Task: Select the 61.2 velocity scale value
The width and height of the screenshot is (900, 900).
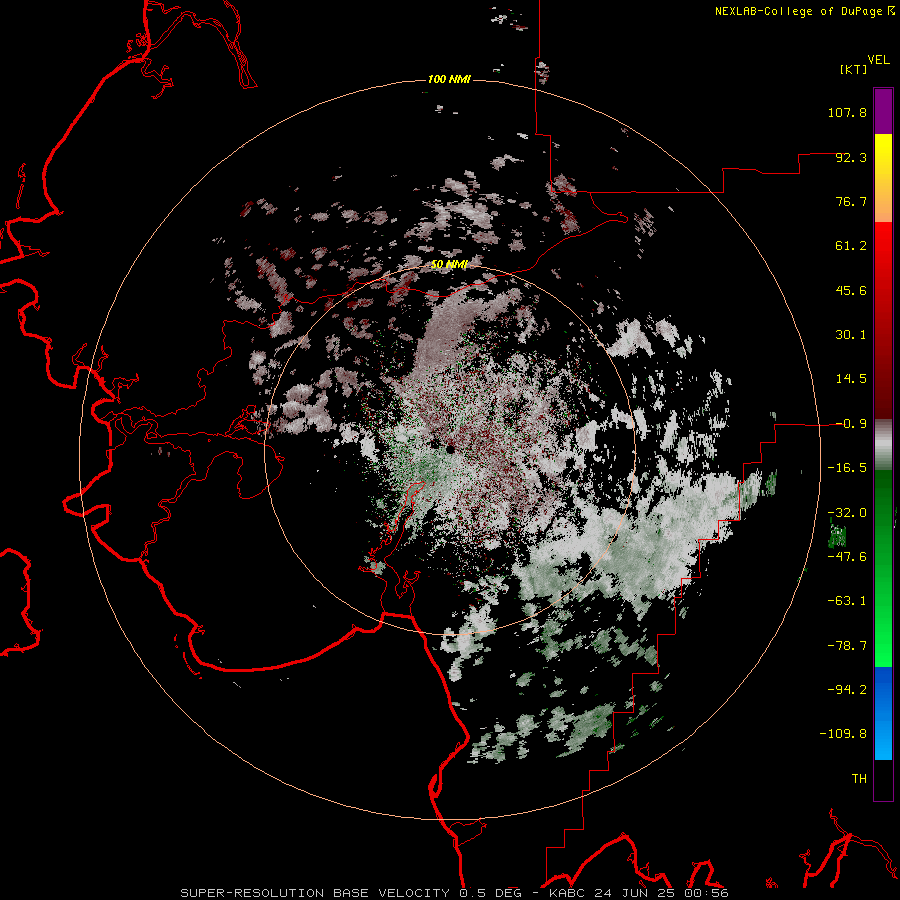Action: (x=851, y=246)
